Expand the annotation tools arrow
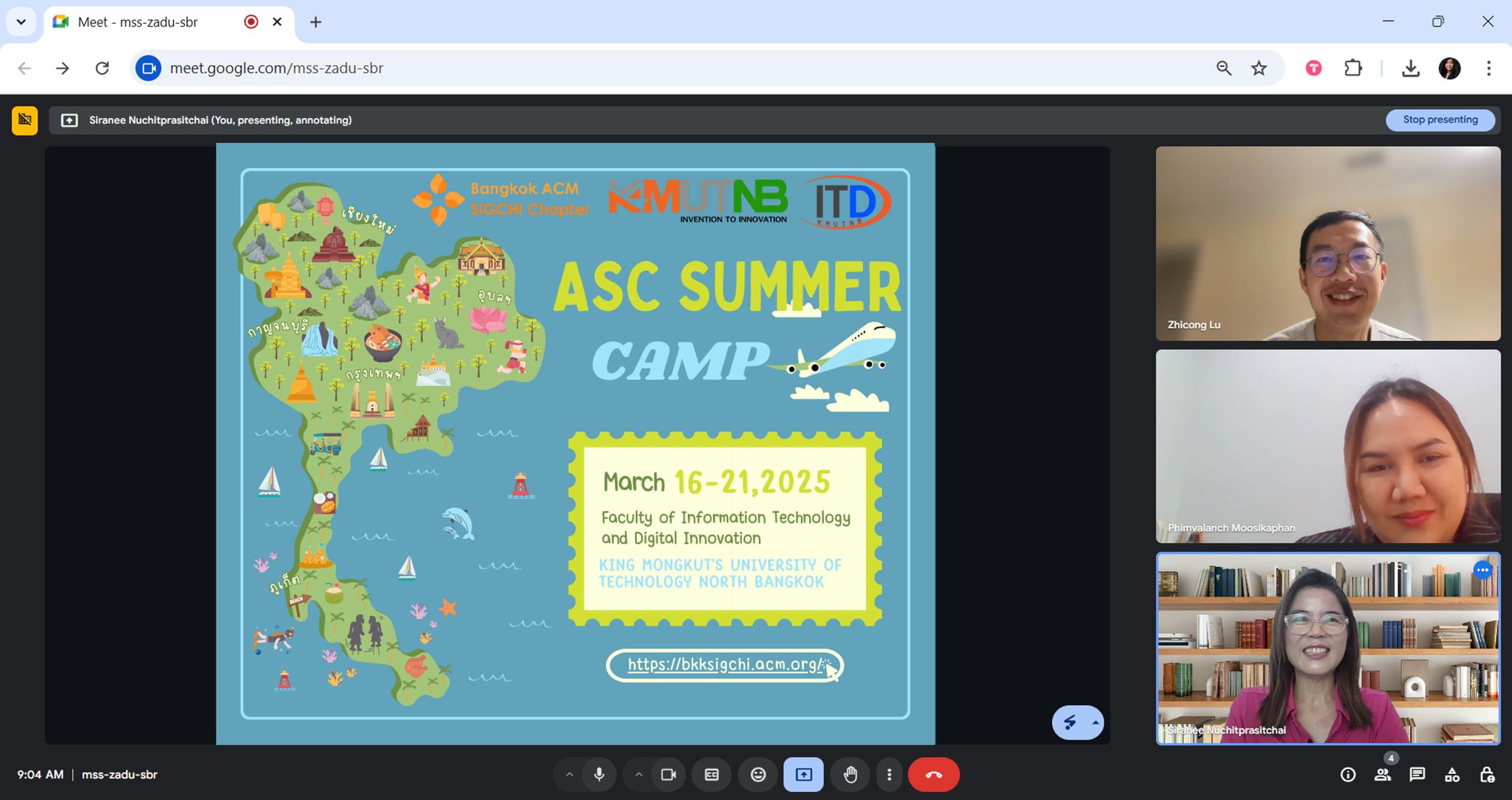Screen dimensions: 1512x800 pyautogui.click(x=1095, y=723)
